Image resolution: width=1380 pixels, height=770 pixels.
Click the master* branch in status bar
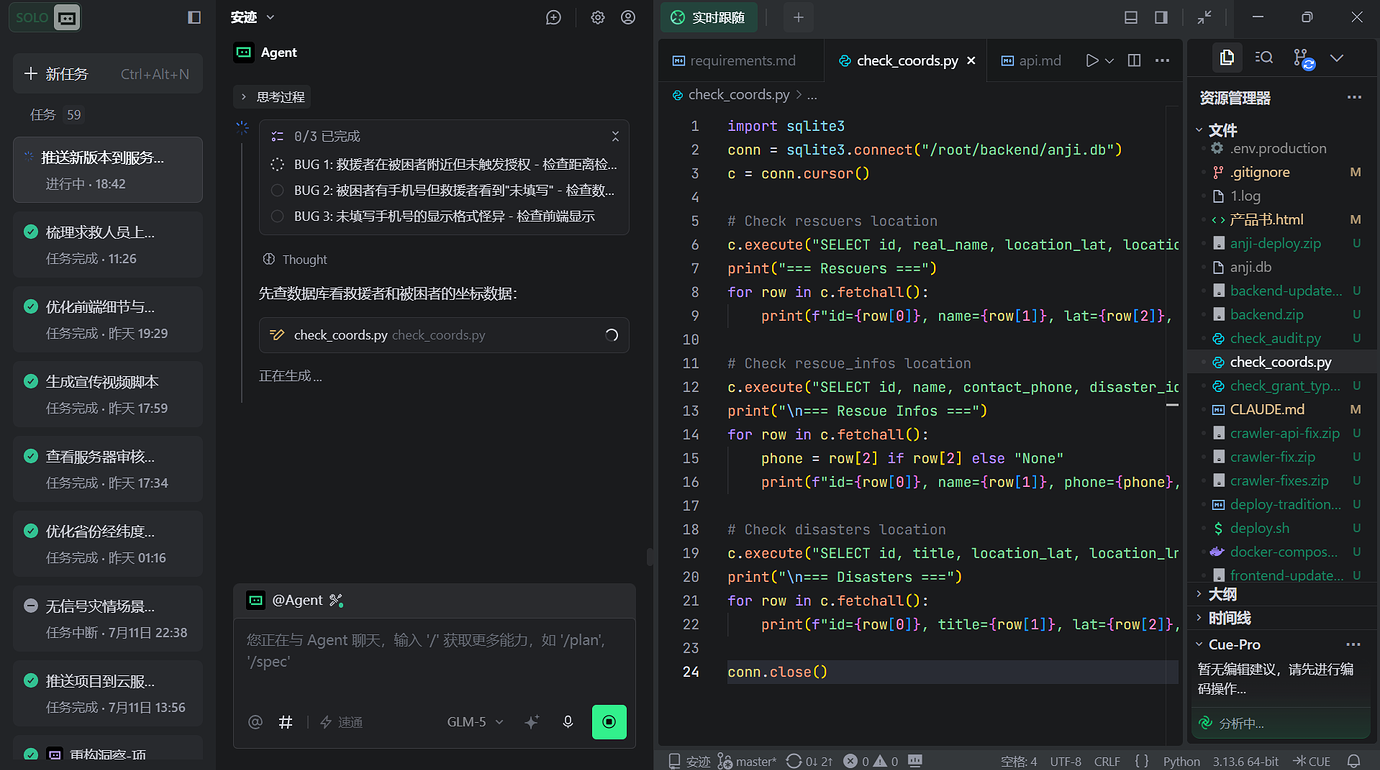(x=747, y=761)
